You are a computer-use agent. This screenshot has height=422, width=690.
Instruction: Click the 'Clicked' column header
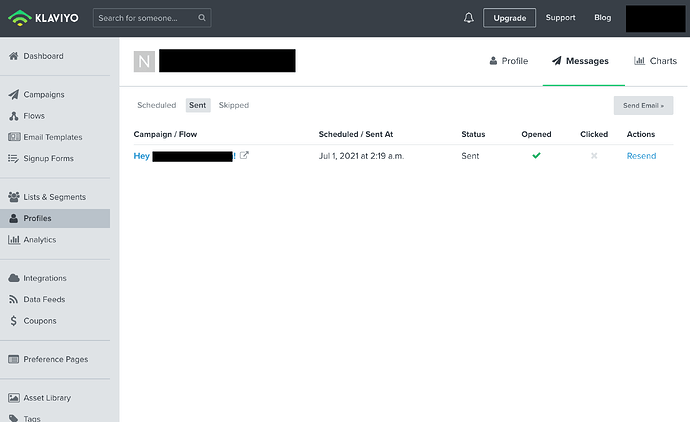coord(594,134)
